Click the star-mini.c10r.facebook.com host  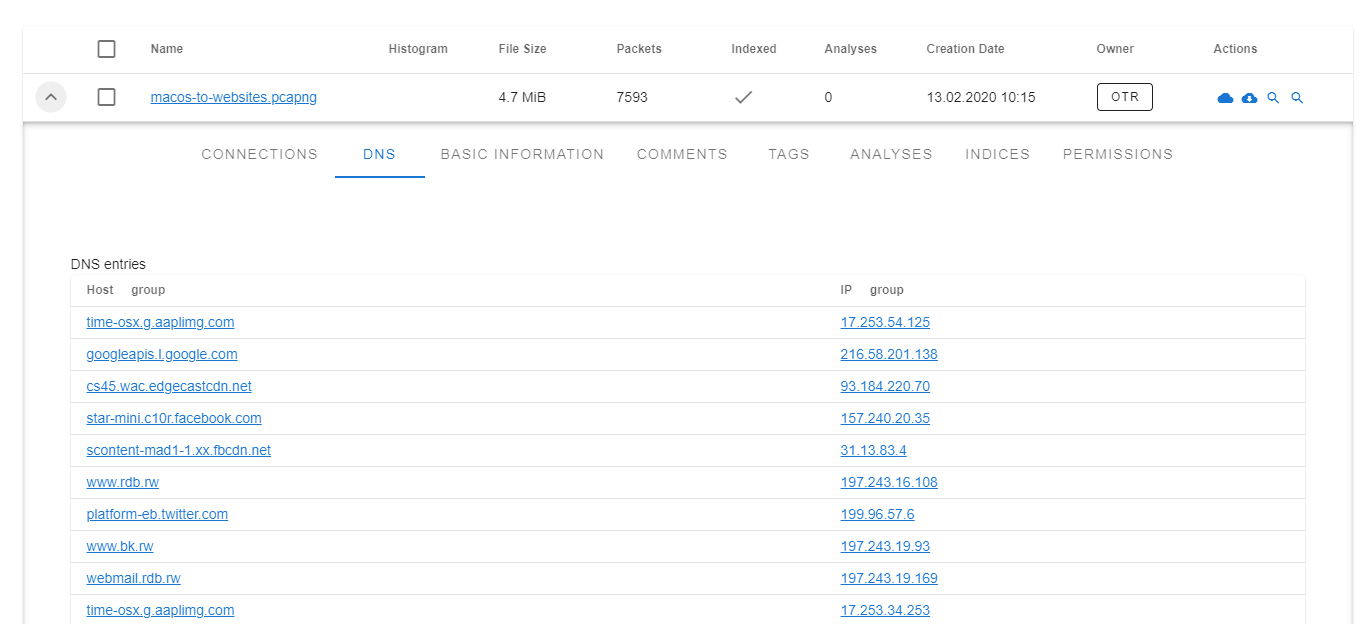click(x=174, y=419)
